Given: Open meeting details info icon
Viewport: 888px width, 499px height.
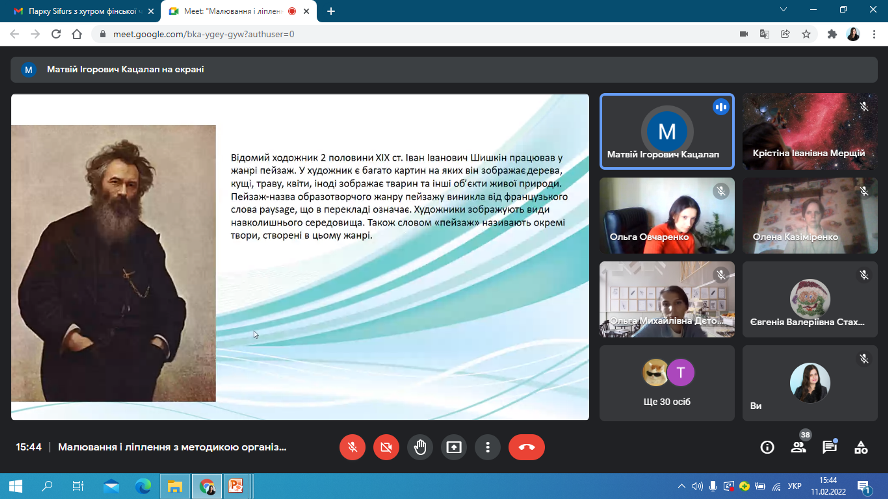Looking at the screenshot, I should [x=767, y=447].
